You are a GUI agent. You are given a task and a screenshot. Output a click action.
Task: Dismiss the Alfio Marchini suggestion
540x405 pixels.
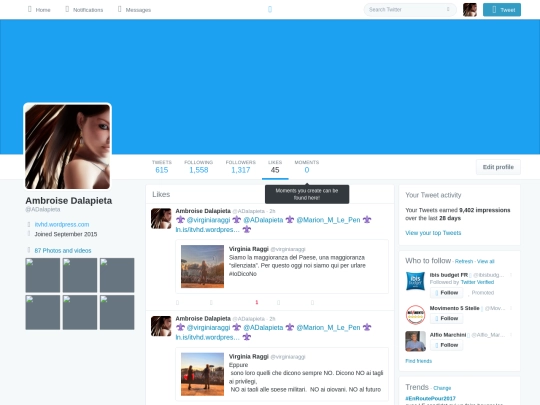[x=511, y=334]
